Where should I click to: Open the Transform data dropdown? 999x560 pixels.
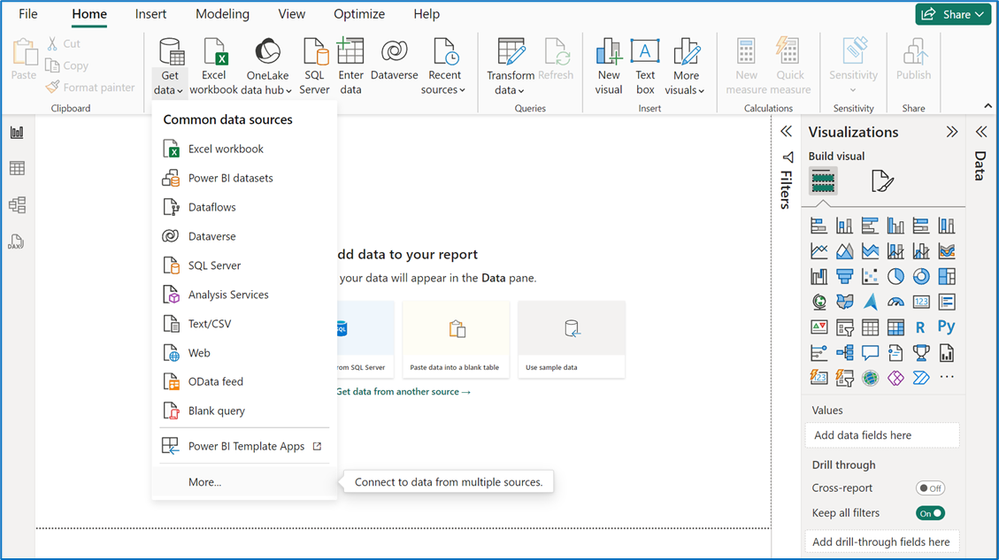(x=510, y=66)
